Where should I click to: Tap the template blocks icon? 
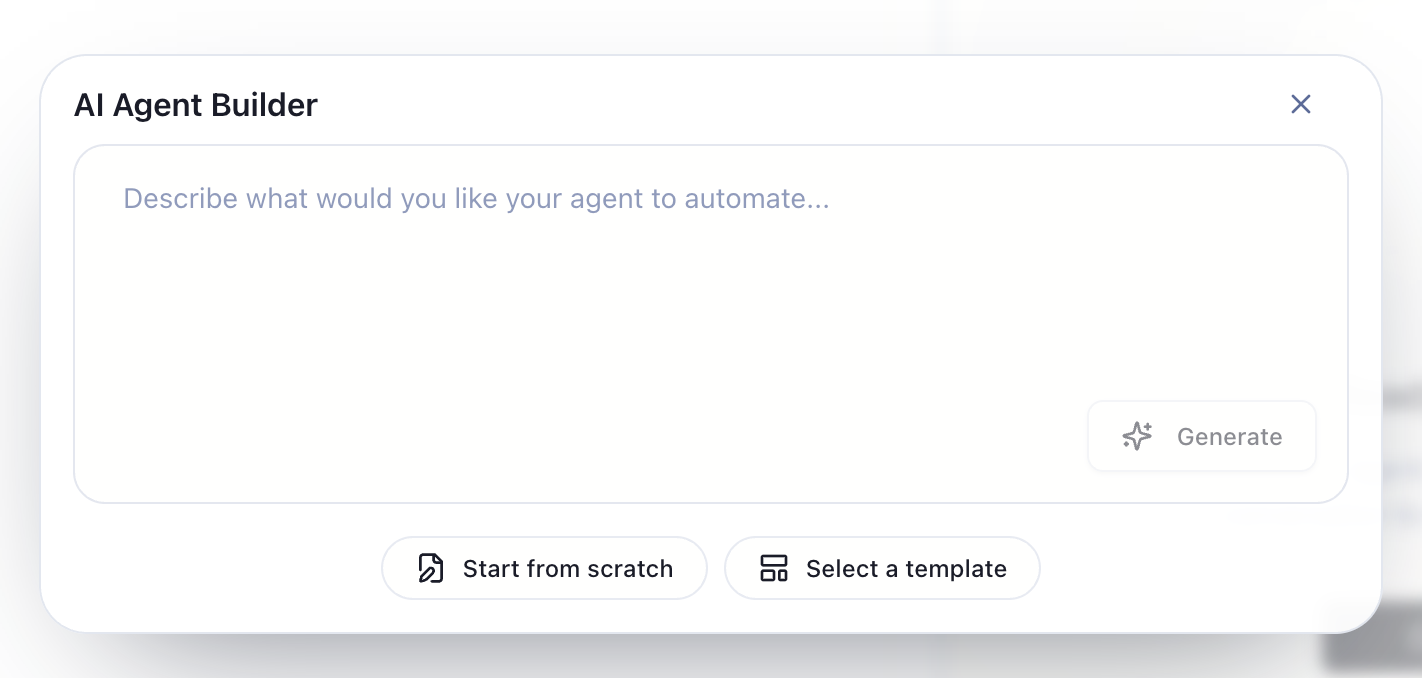pyautogui.click(x=774, y=568)
